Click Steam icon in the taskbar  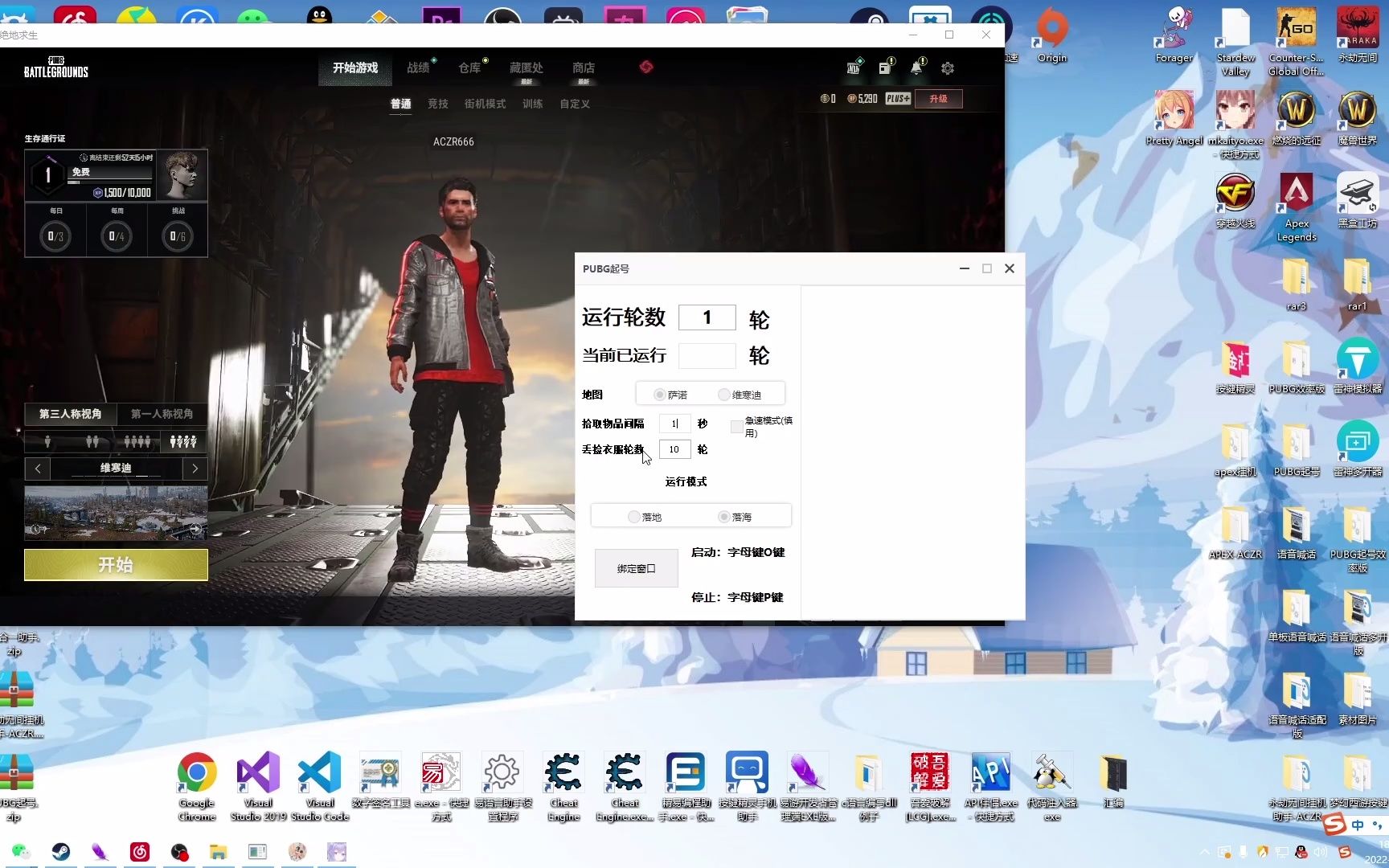(x=60, y=852)
